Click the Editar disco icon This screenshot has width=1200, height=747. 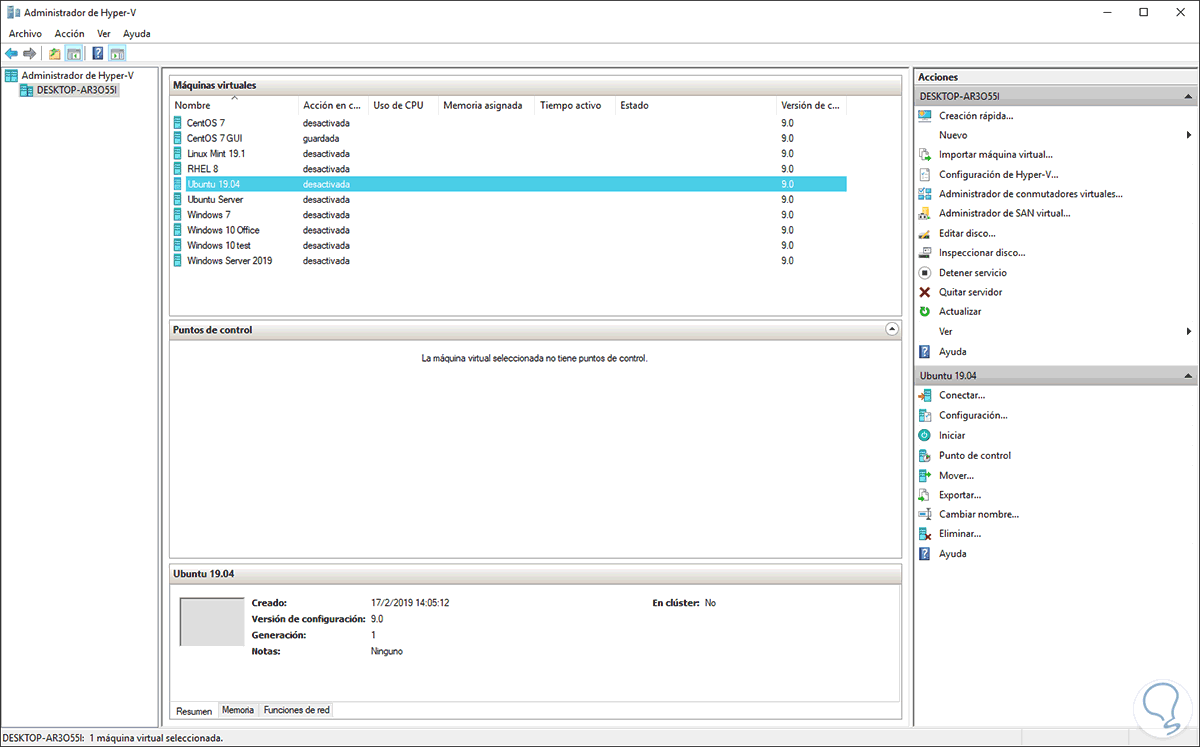tap(925, 233)
